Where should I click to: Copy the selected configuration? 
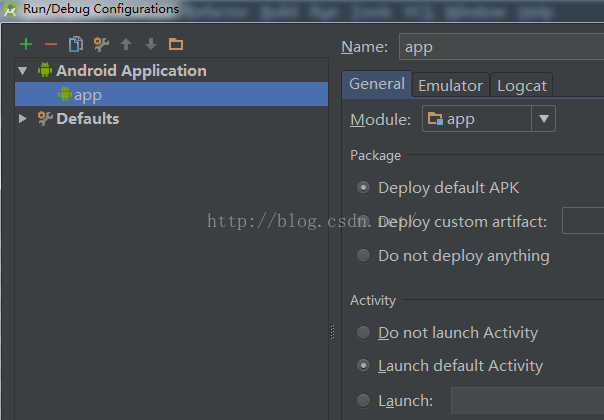coord(76,44)
